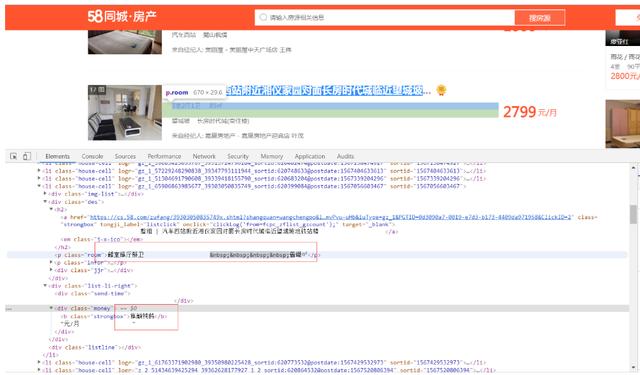This screenshot has width=640, height=375.
Task: Open the Performance tab
Action: pos(164,156)
